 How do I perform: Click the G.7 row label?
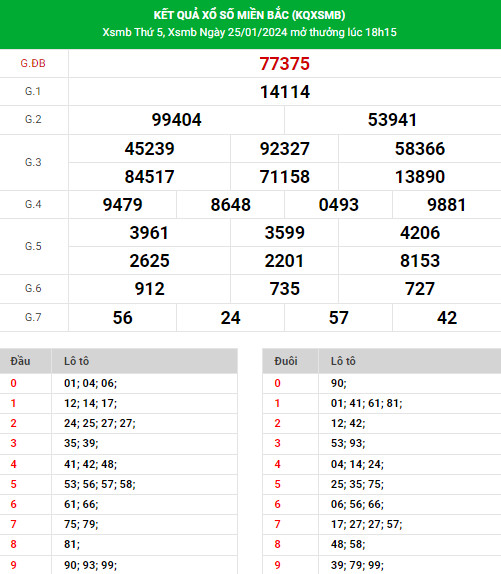coord(33,317)
